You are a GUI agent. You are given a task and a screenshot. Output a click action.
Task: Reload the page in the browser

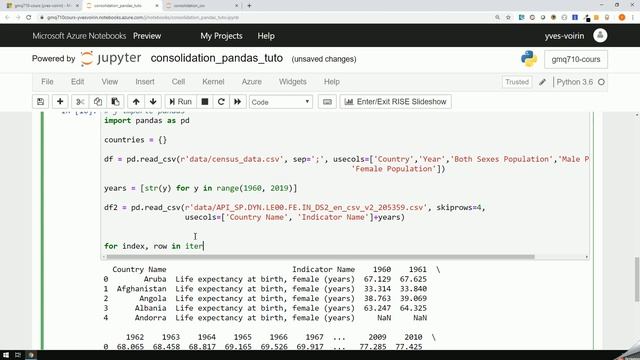[x=29, y=18]
